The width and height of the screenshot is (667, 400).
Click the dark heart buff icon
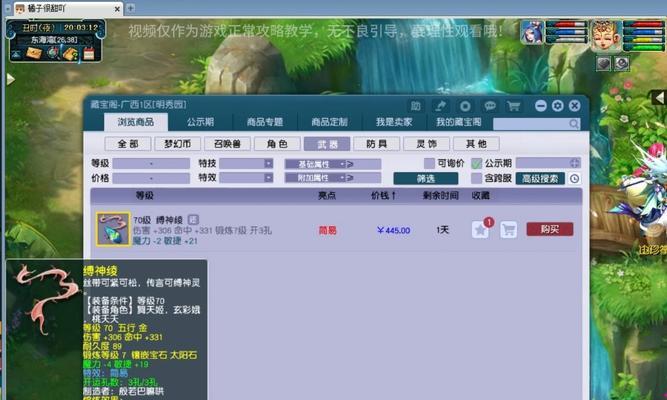coord(604,64)
